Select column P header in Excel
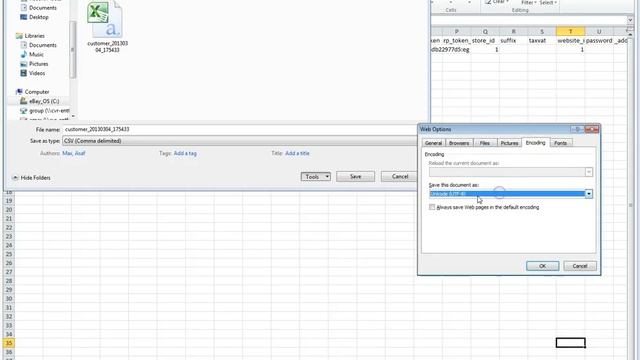This screenshot has width=640, height=360. click(x=456, y=31)
